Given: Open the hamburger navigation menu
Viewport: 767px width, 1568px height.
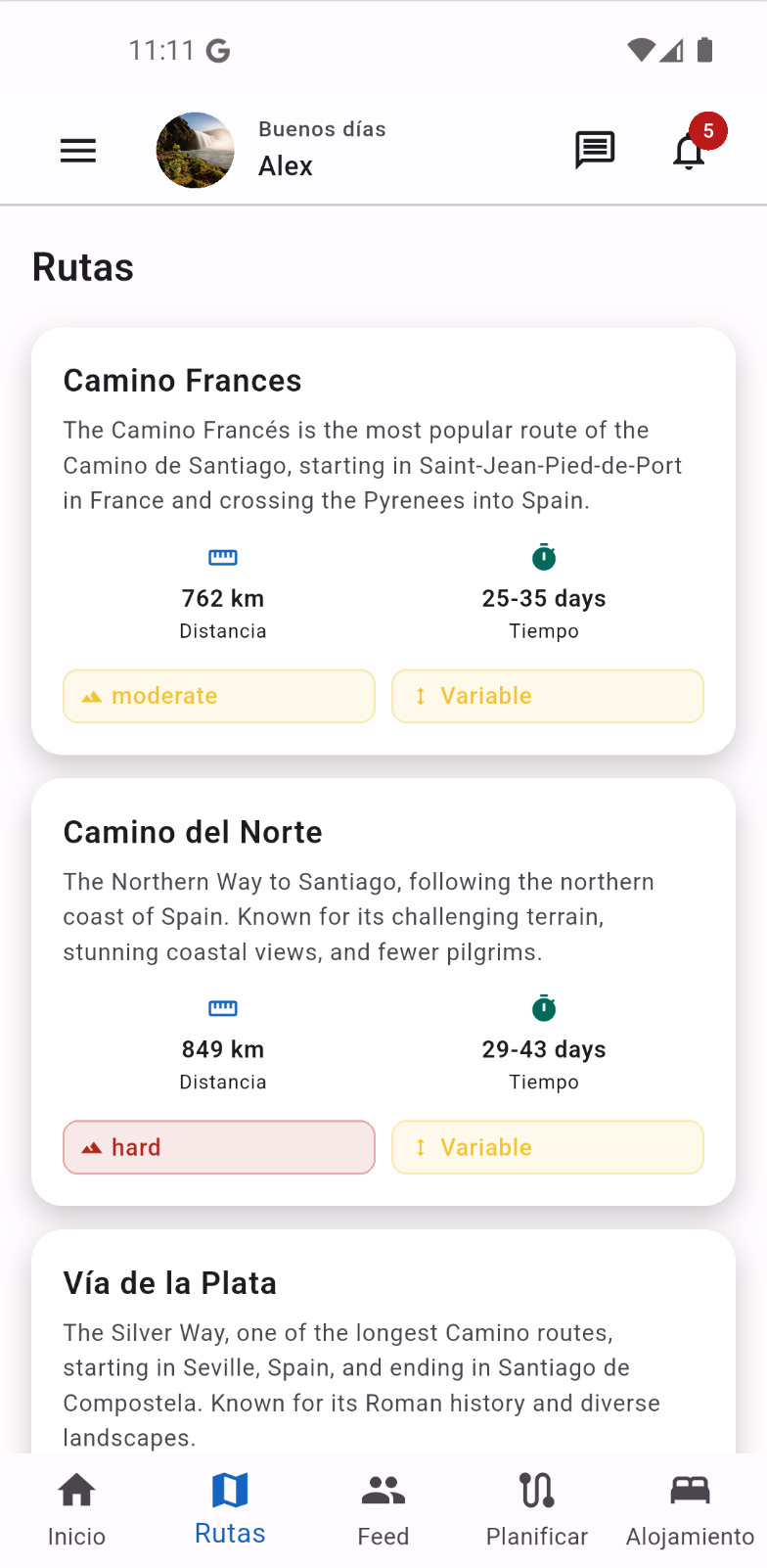Looking at the screenshot, I should click(x=78, y=151).
